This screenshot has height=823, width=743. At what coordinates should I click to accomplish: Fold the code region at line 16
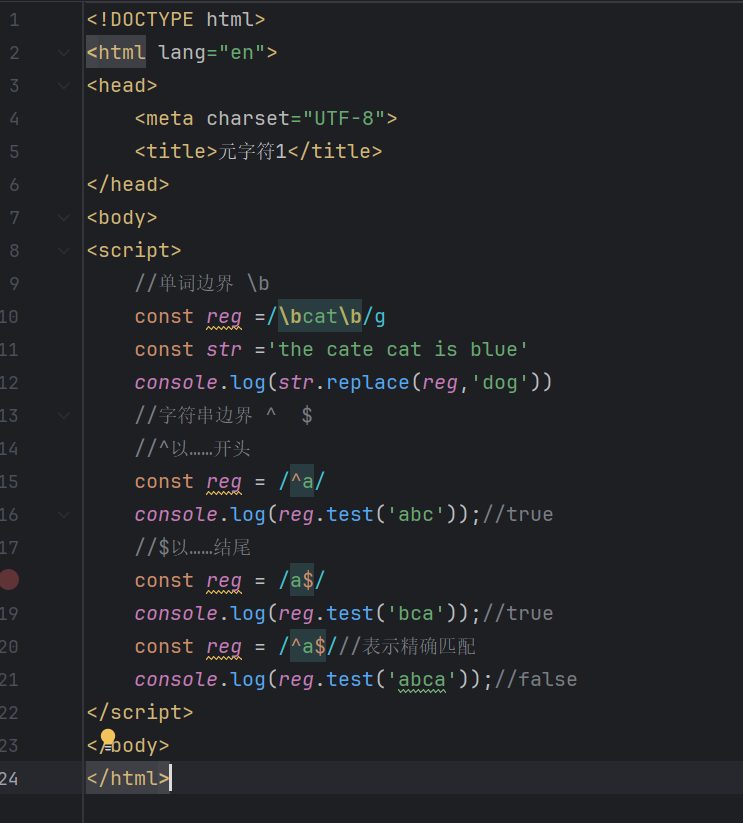click(x=63, y=514)
